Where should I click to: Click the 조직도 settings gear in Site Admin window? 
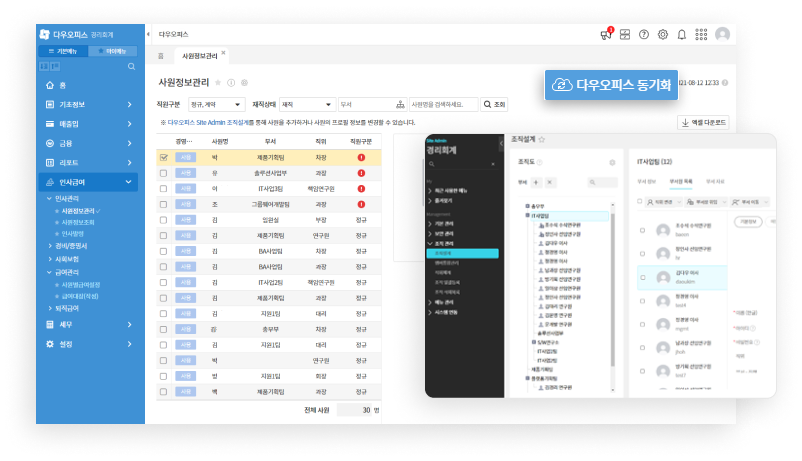point(612,163)
